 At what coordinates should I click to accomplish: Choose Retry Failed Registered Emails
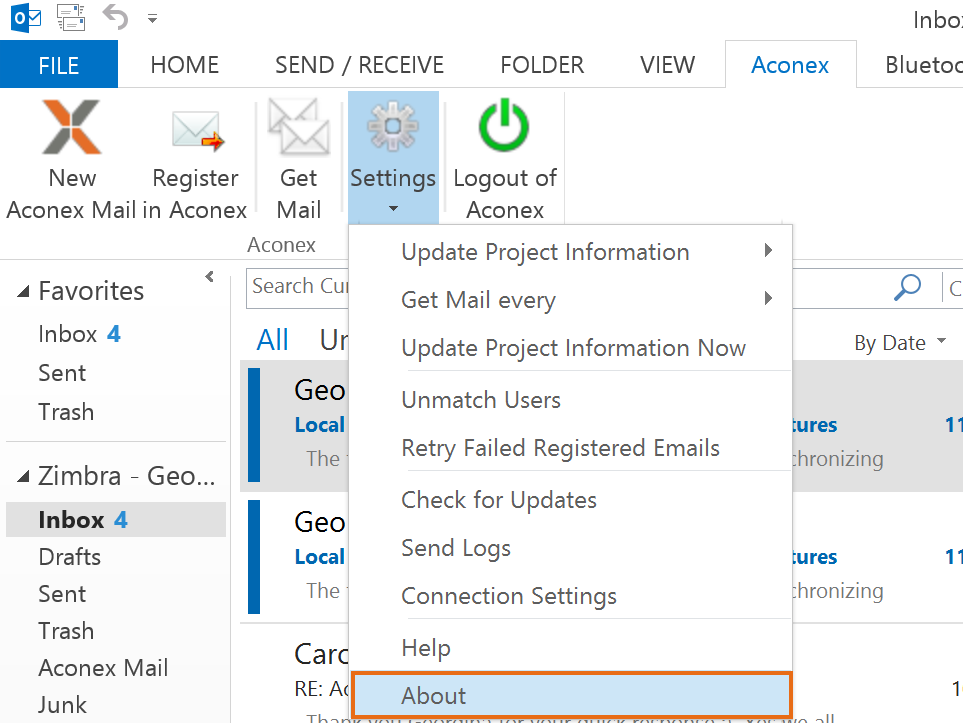571,448
